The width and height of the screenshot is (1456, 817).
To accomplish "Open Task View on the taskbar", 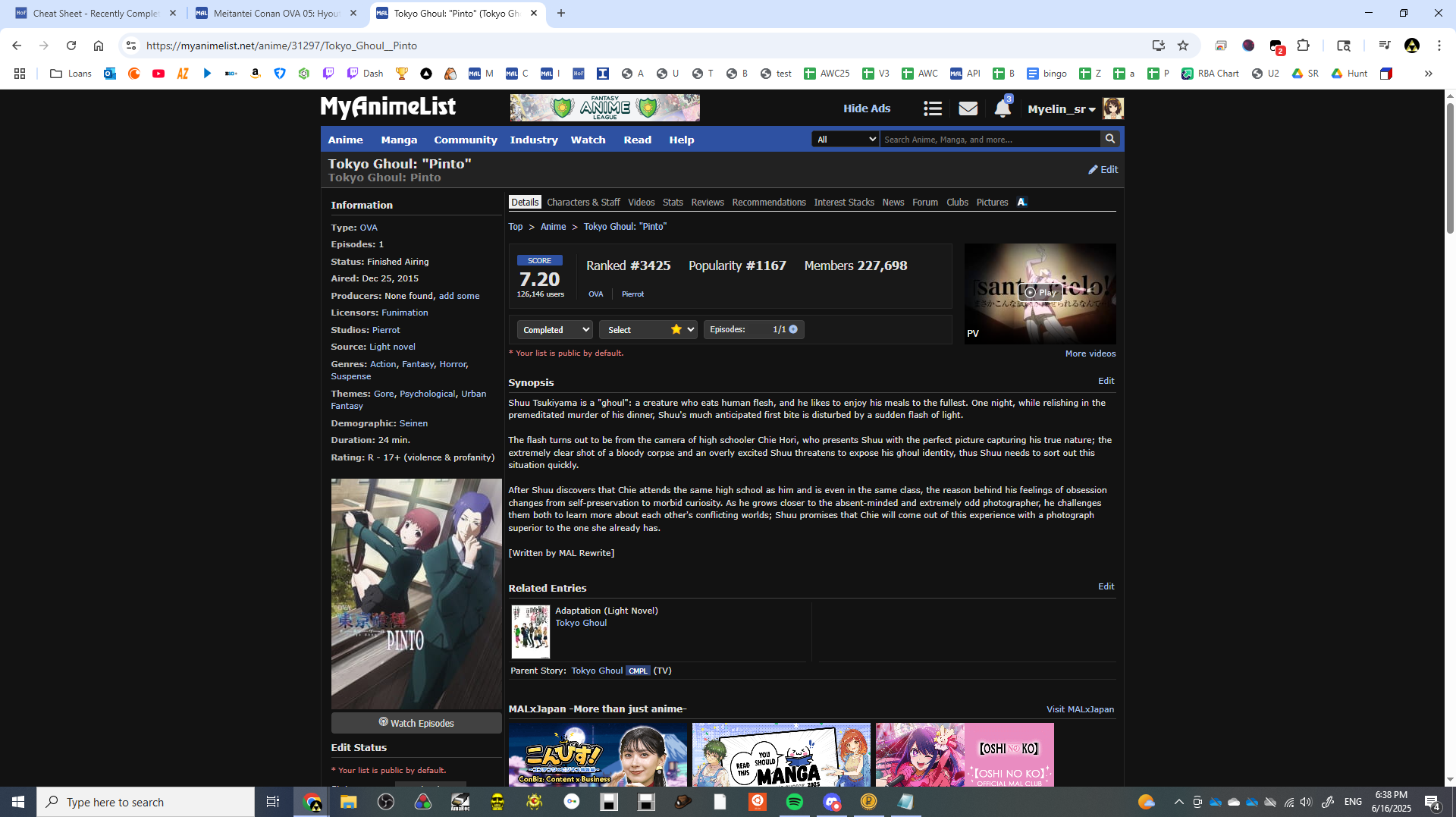I will (x=273, y=802).
